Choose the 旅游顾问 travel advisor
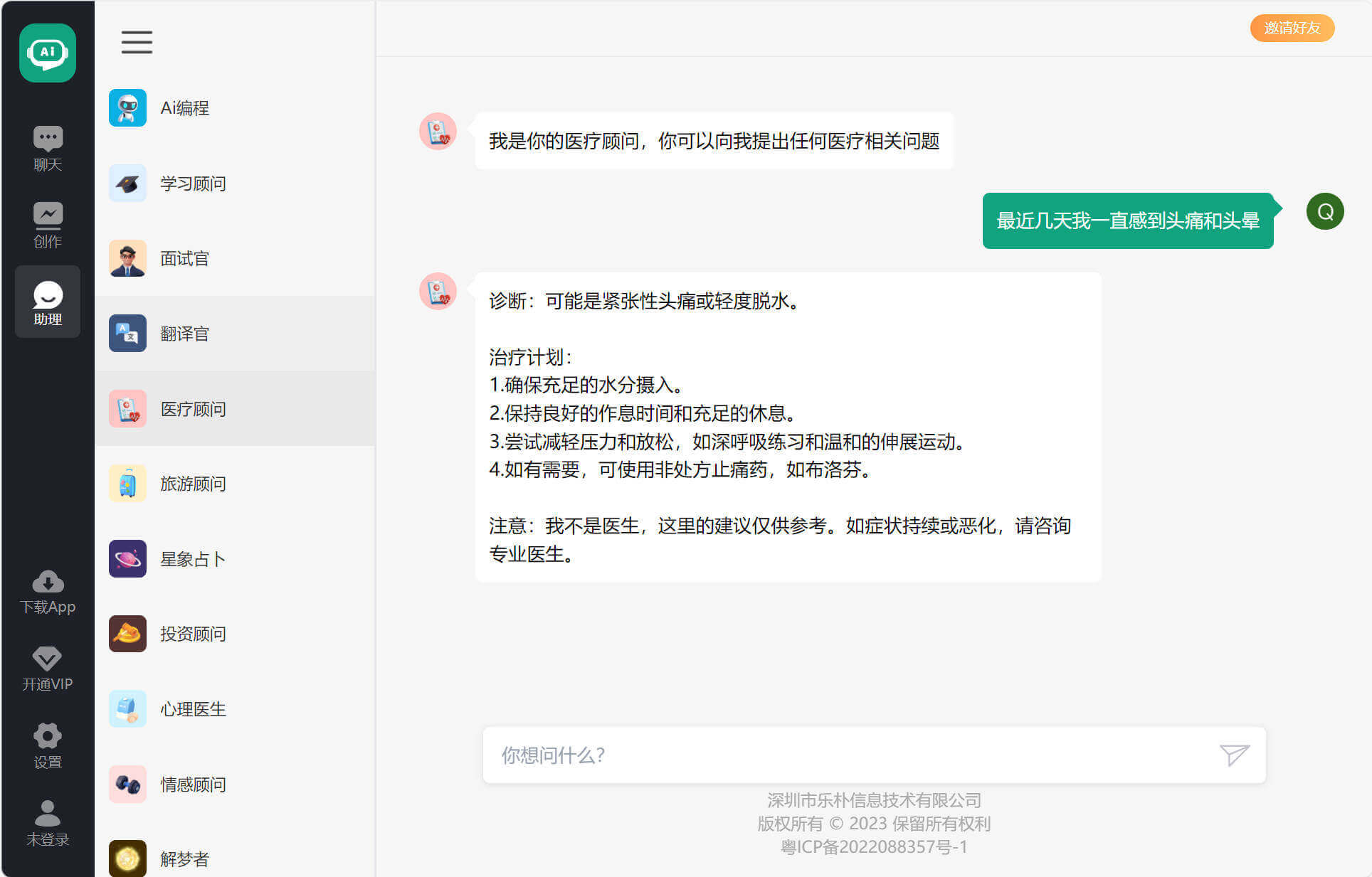The image size is (1372, 877). [192, 484]
